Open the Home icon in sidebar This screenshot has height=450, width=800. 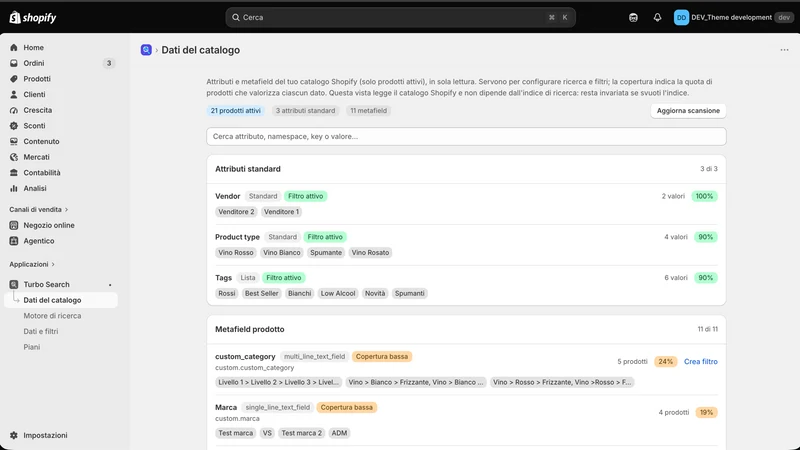pos(14,47)
